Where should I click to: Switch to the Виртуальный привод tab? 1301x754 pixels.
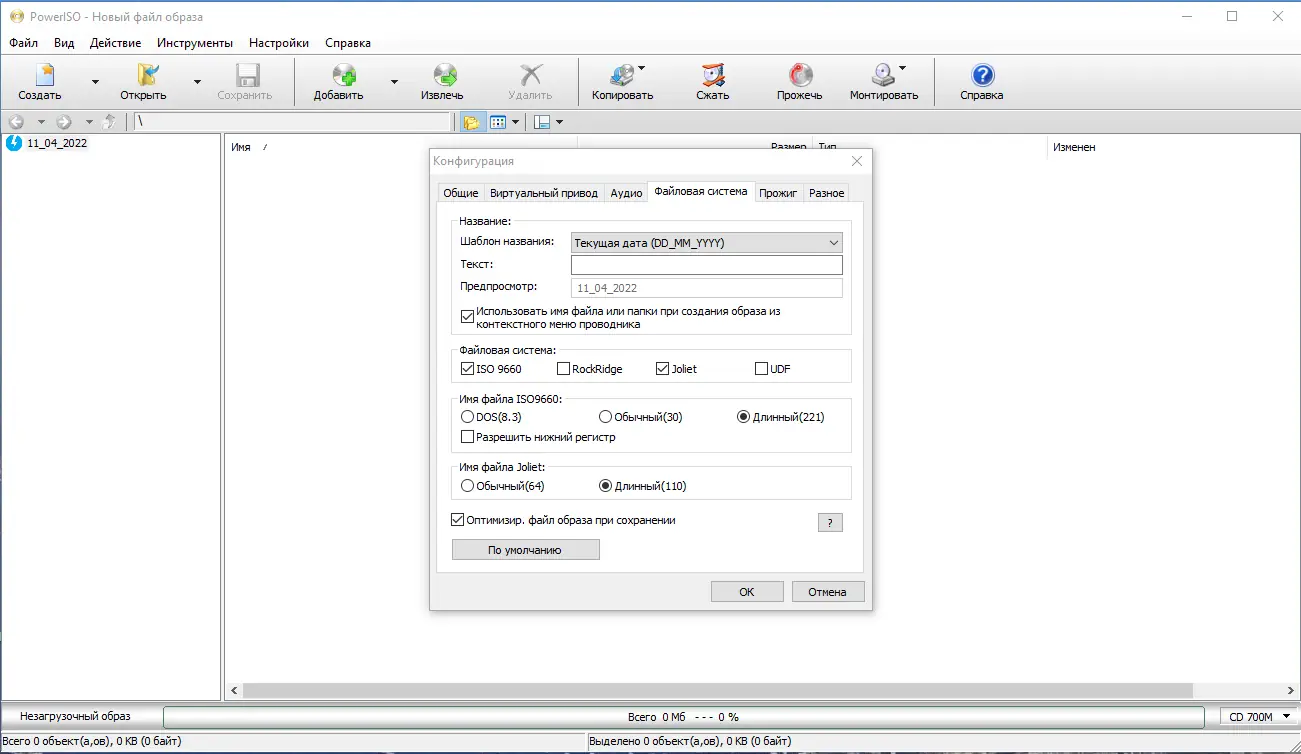(x=544, y=193)
